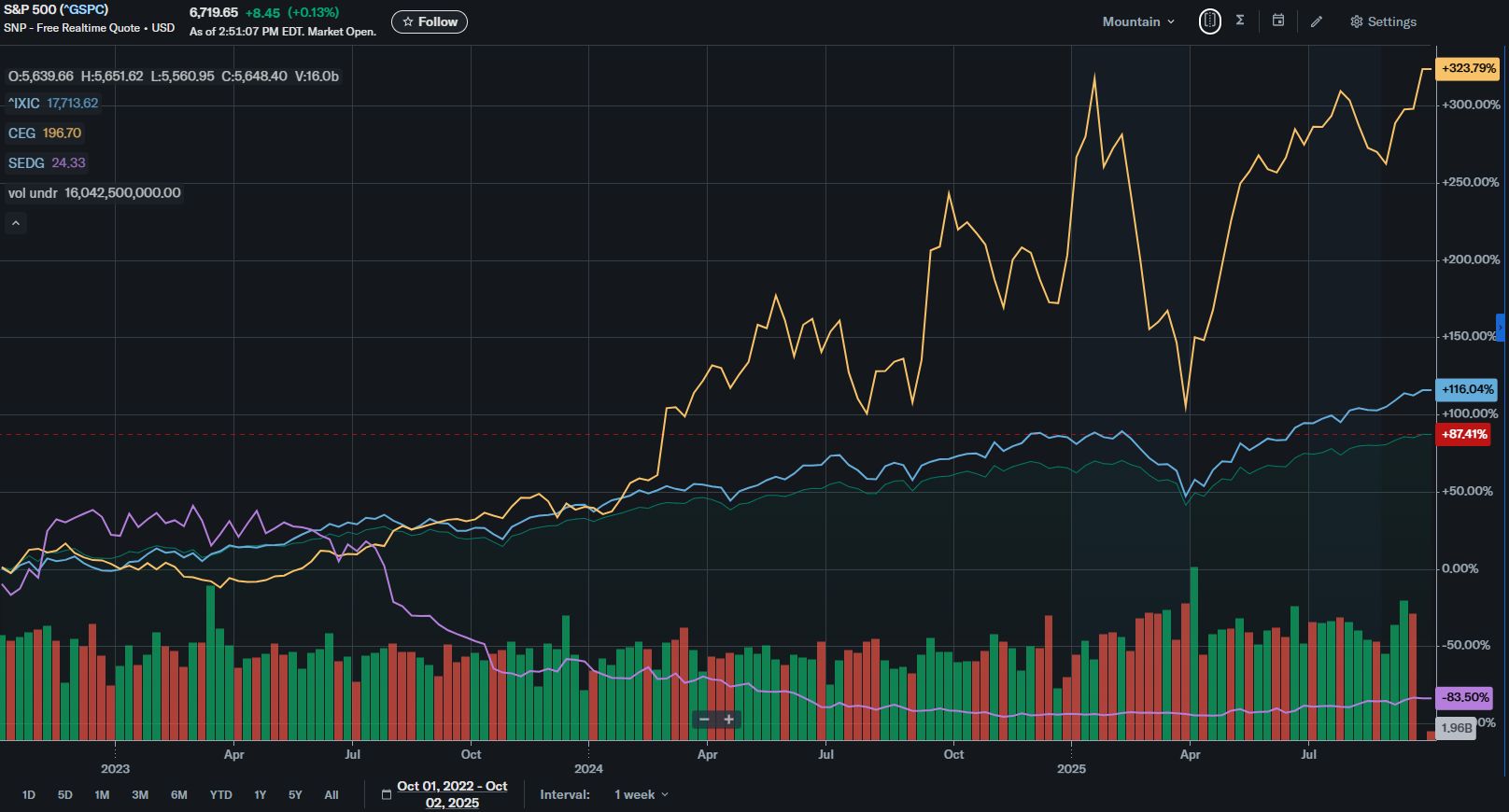Image resolution: width=1509 pixels, height=812 pixels.
Task: Open the indicators sigma icon
Action: 1240,21
